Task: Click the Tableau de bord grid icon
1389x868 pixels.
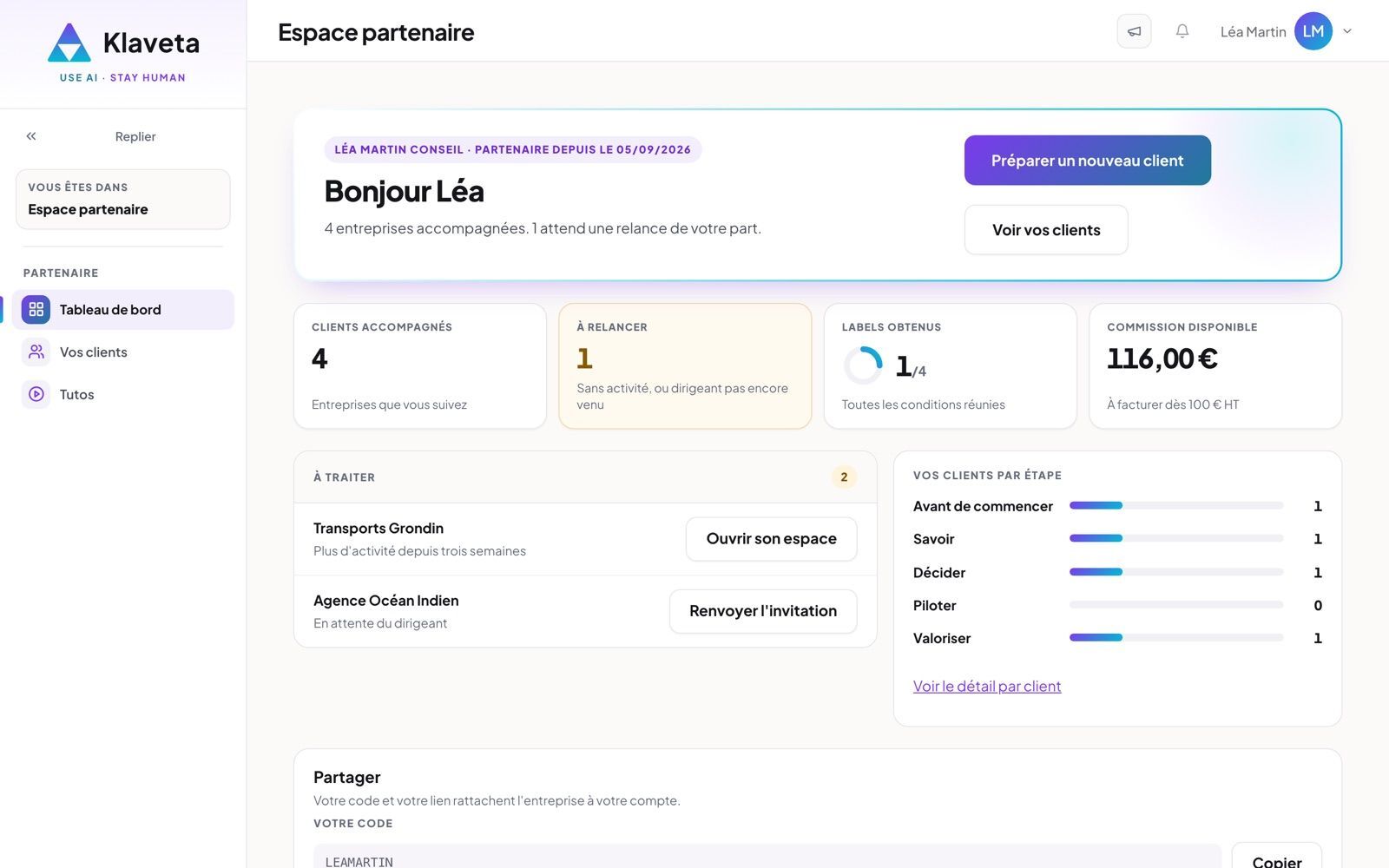Action: tap(36, 310)
